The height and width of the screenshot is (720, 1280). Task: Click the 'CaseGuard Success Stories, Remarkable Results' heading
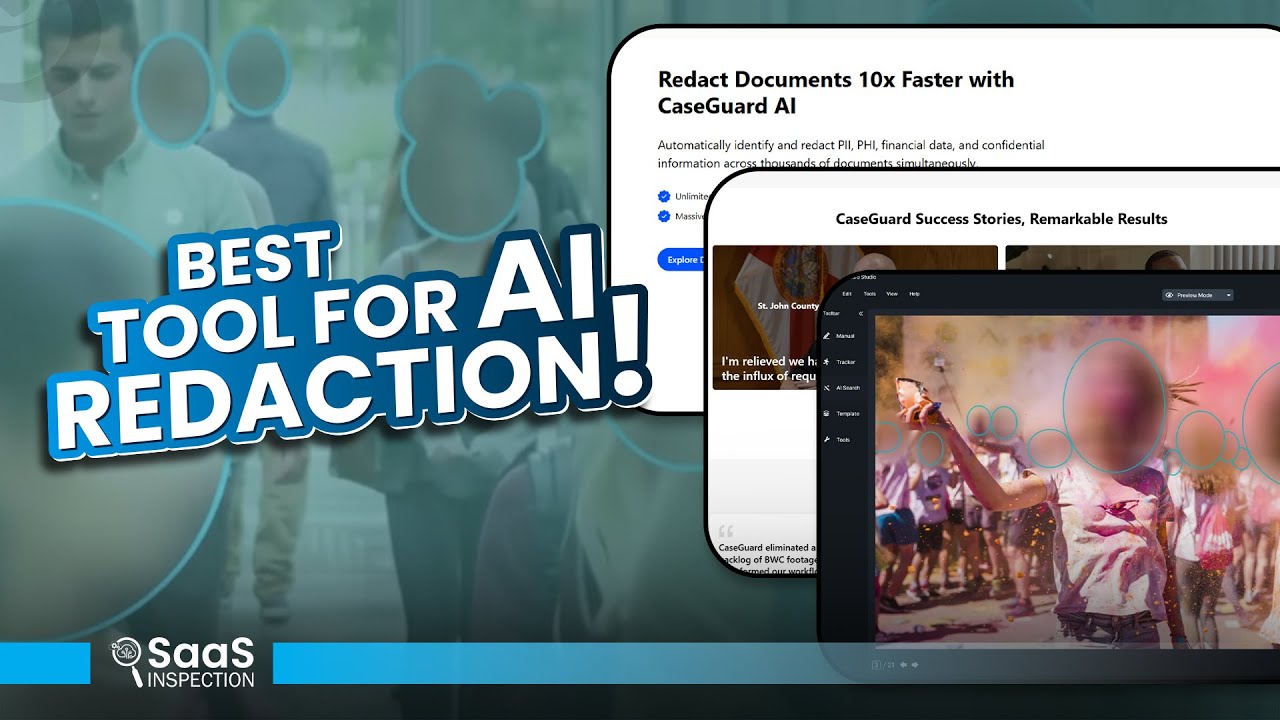tap(1001, 219)
